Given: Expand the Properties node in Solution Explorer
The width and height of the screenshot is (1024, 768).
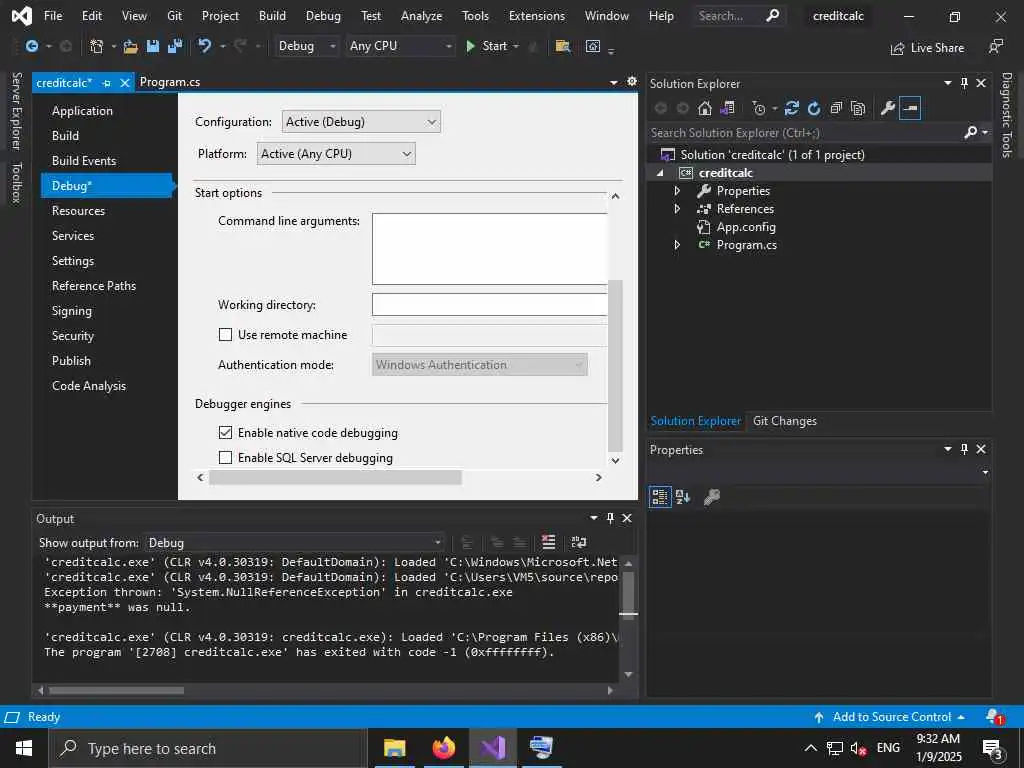Looking at the screenshot, I should pyautogui.click(x=677, y=191).
